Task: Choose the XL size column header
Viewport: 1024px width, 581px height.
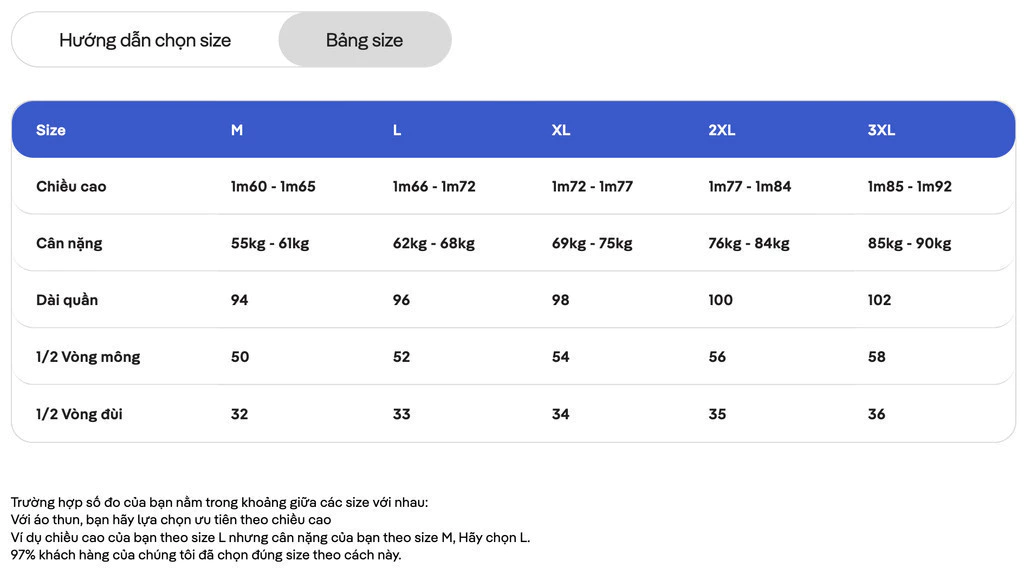Action: (561, 130)
